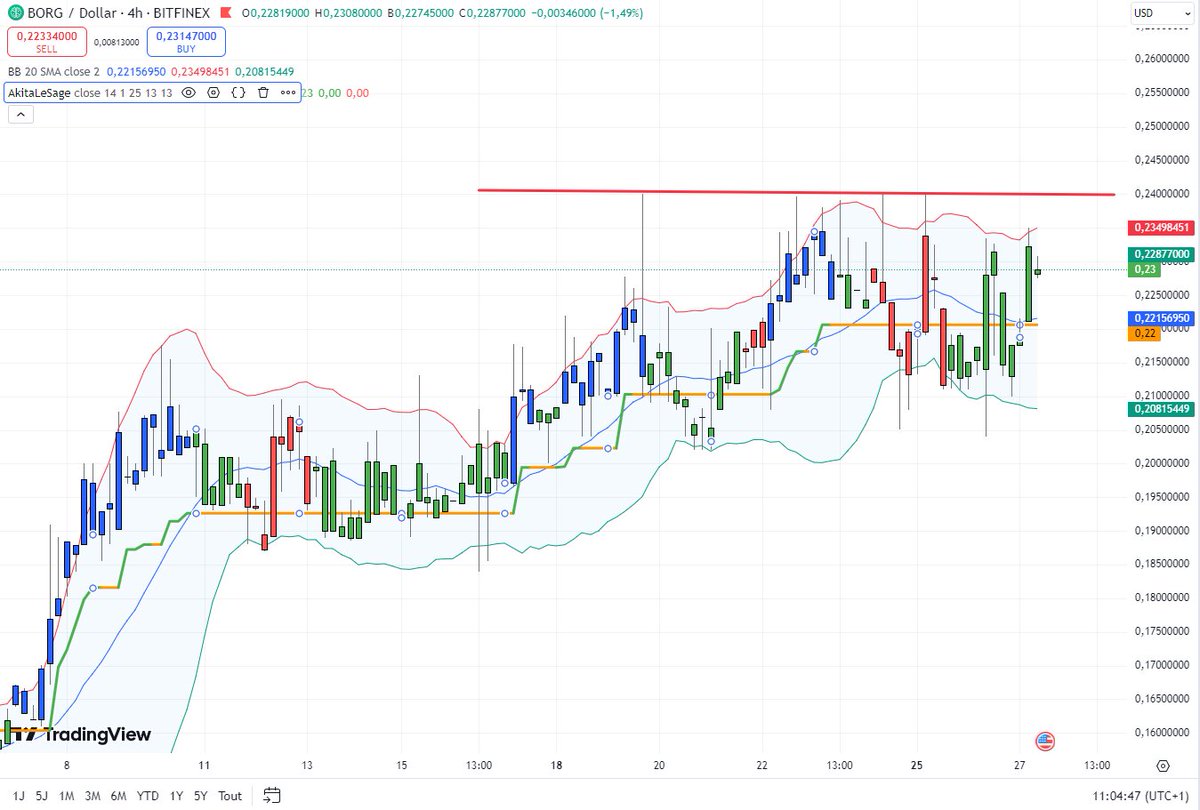1200x810 pixels.
Task: Select the red horizontal resistance trend line
Action: pos(796,192)
